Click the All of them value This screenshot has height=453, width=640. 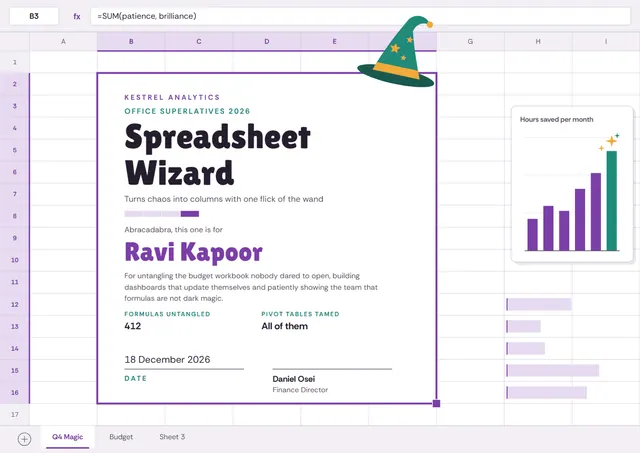coord(284,326)
